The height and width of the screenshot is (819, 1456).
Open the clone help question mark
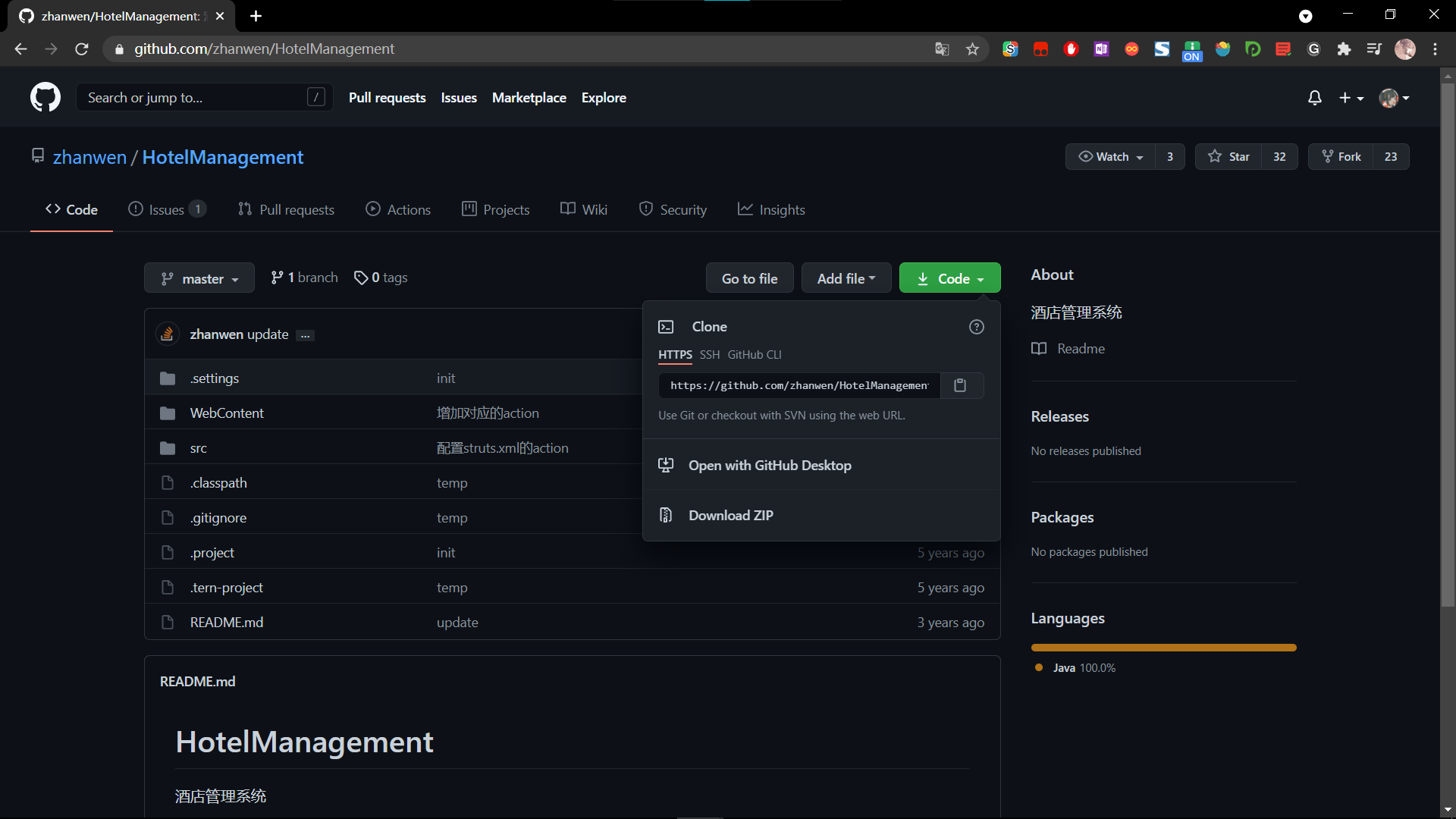pos(976,326)
